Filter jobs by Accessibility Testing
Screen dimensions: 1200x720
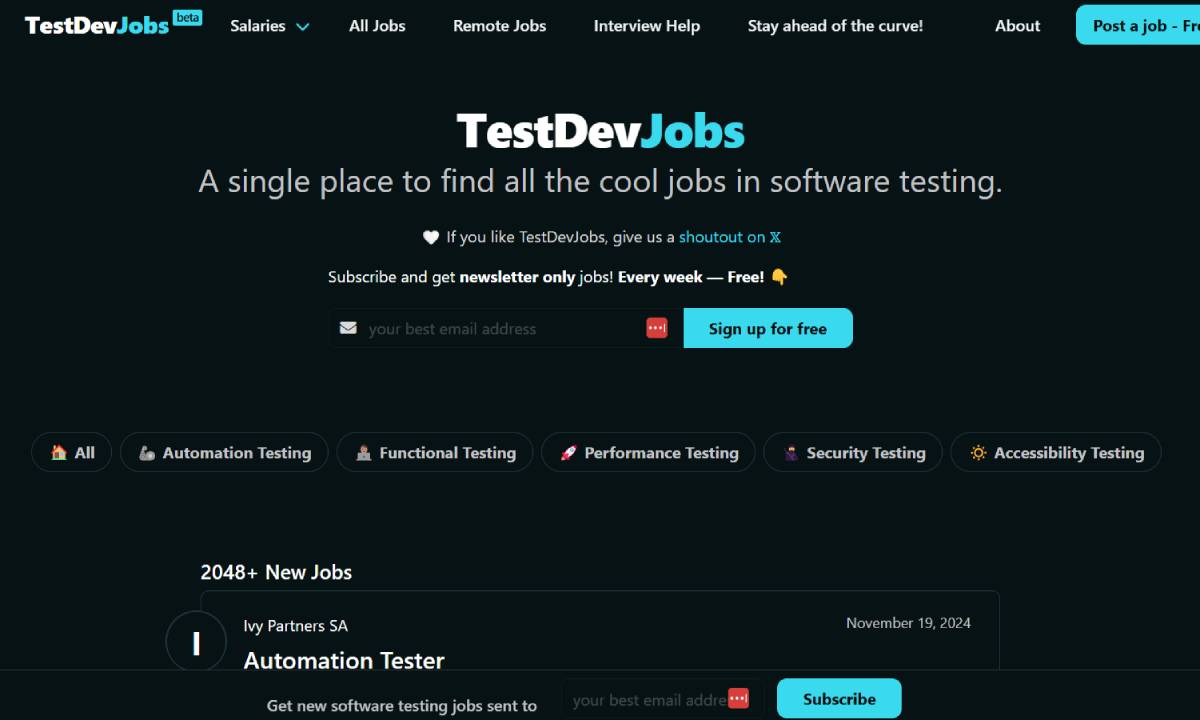click(x=1056, y=452)
